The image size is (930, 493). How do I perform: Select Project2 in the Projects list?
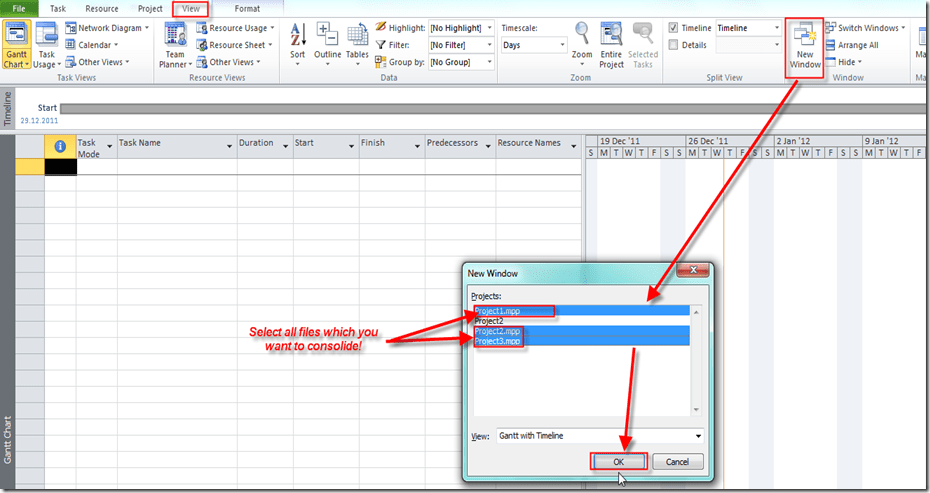coord(489,321)
